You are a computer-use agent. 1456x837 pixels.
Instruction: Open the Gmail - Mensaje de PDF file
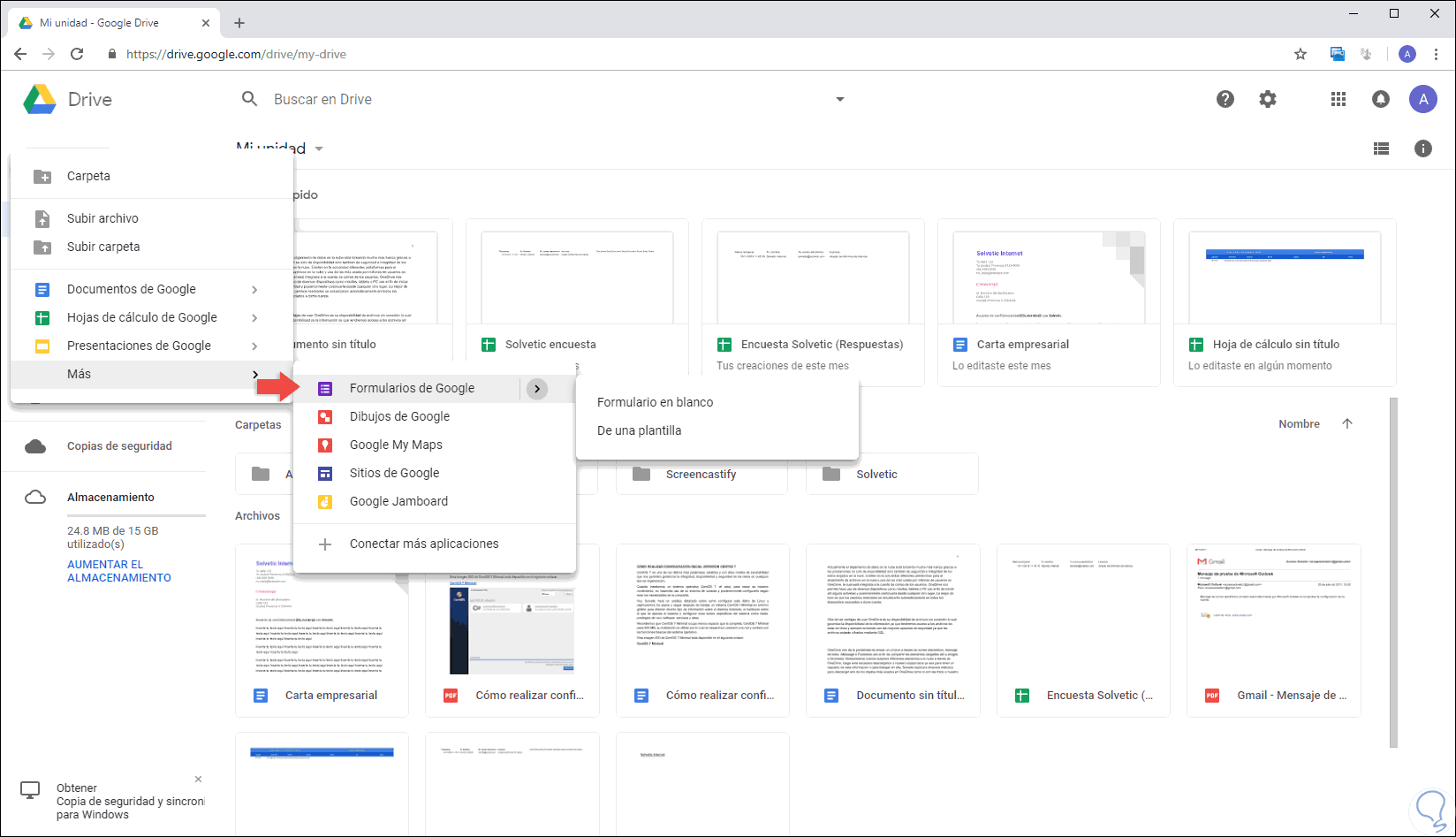tap(1274, 630)
